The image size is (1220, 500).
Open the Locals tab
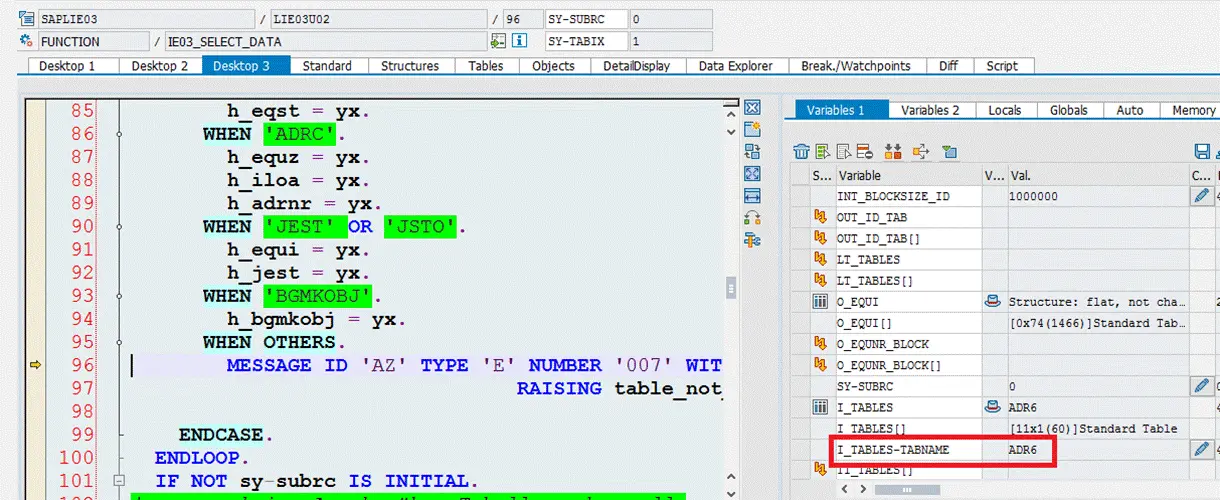(1006, 110)
